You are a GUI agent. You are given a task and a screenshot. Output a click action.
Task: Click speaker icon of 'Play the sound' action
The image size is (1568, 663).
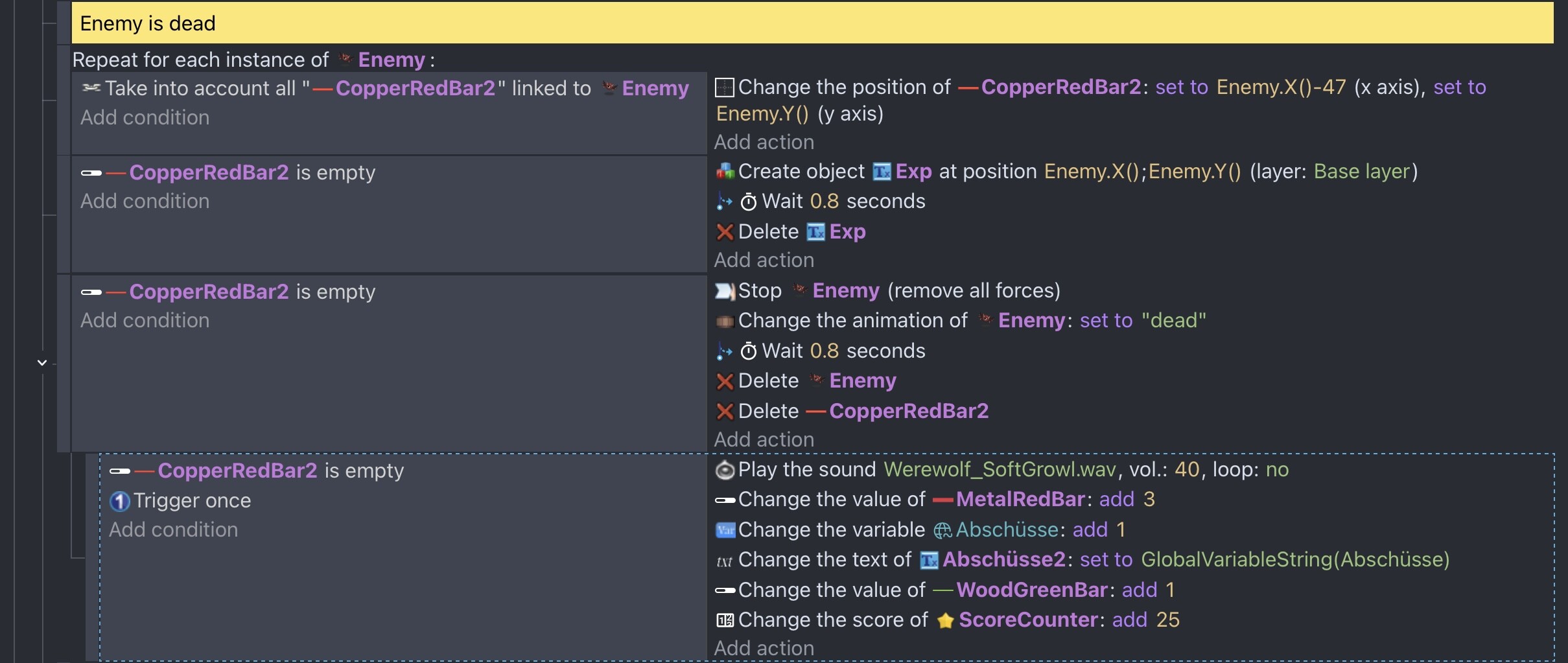click(725, 470)
